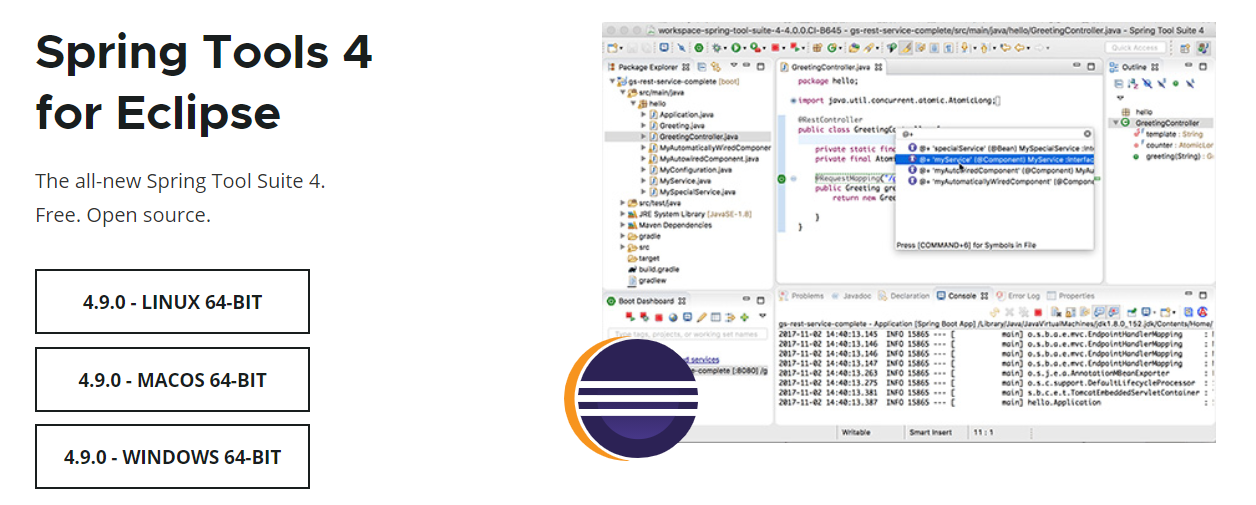The image size is (1256, 505).
Task: Switch to the Error Log tab
Action: tap(1018, 296)
